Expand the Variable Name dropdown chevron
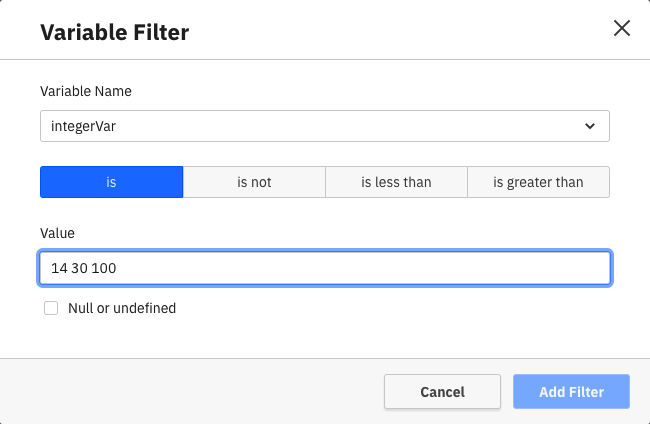The height and width of the screenshot is (424, 650). pos(589,127)
